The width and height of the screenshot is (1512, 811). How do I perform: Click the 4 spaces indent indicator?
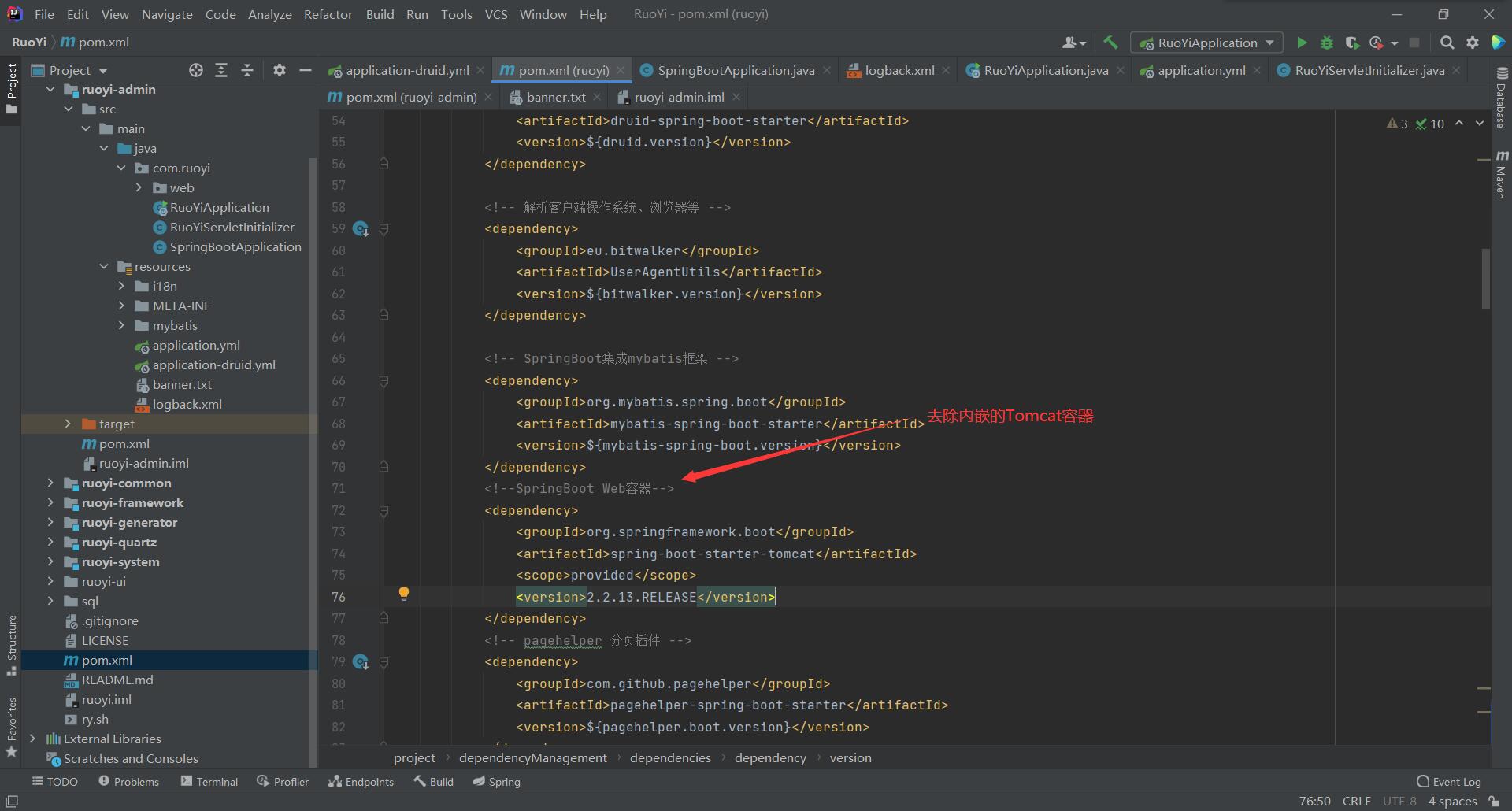coord(1452,801)
